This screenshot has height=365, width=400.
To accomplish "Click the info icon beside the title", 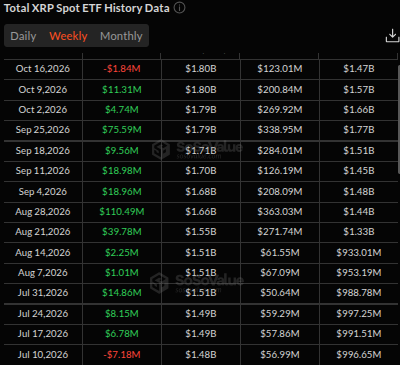I will (x=180, y=8).
